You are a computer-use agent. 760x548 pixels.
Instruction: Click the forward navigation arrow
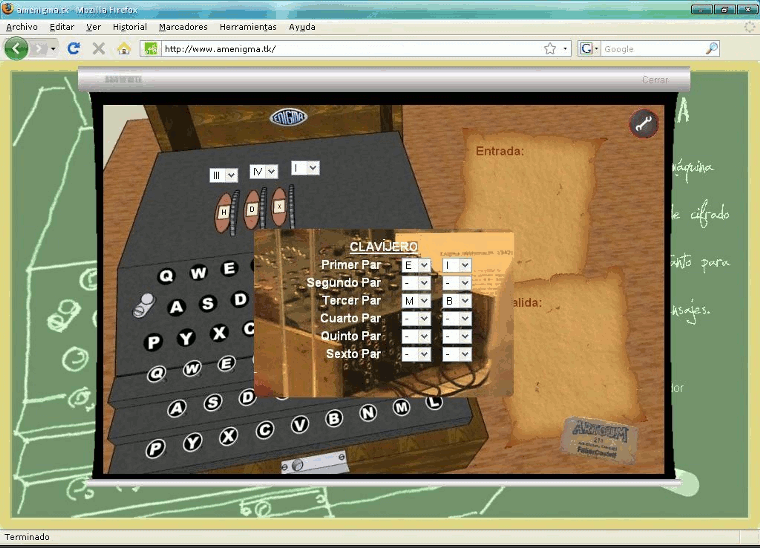[40, 48]
